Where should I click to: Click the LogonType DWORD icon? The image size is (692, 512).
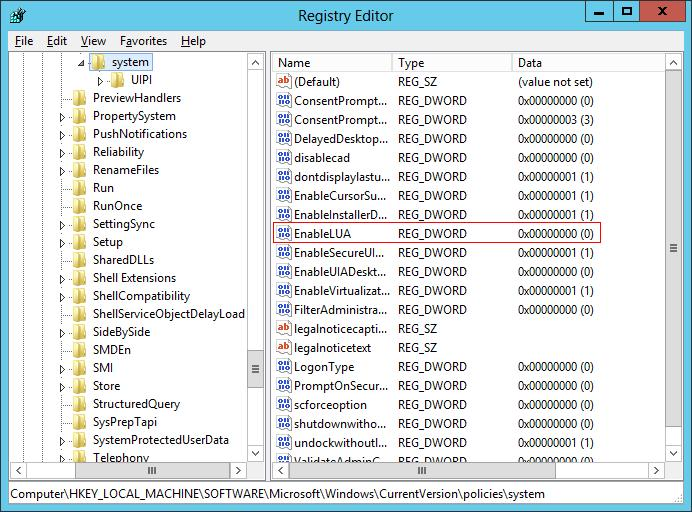point(283,367)
